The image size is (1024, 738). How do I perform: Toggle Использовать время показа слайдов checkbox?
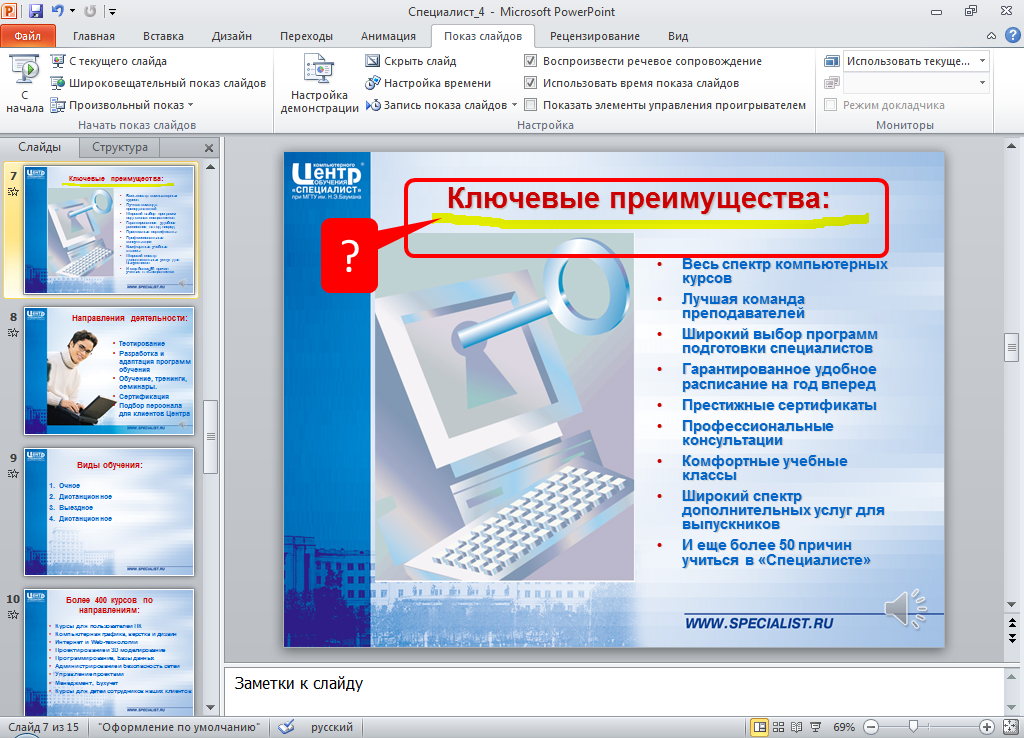tap(531, 83)
